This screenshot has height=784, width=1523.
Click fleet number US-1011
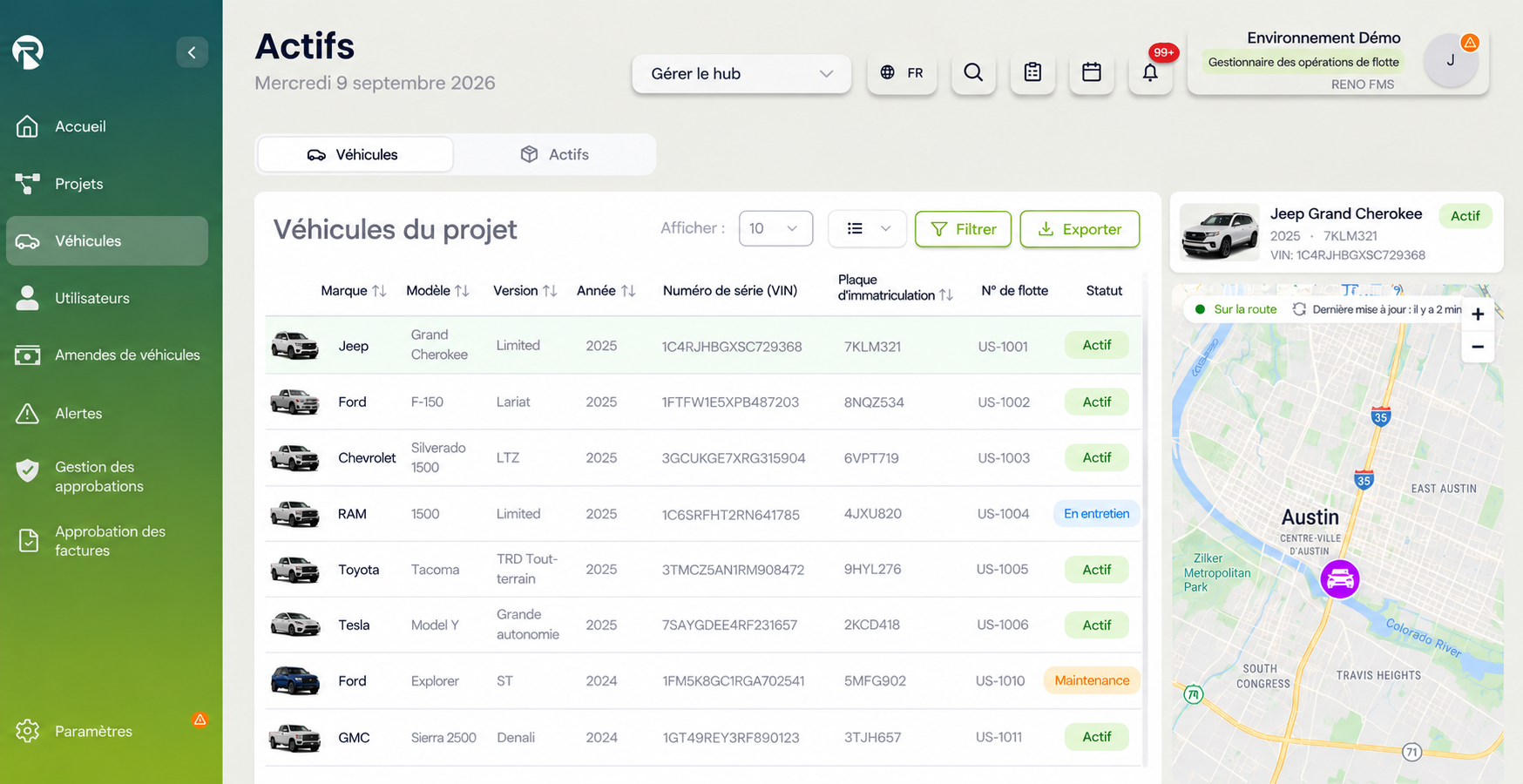(x=998, y=737)
